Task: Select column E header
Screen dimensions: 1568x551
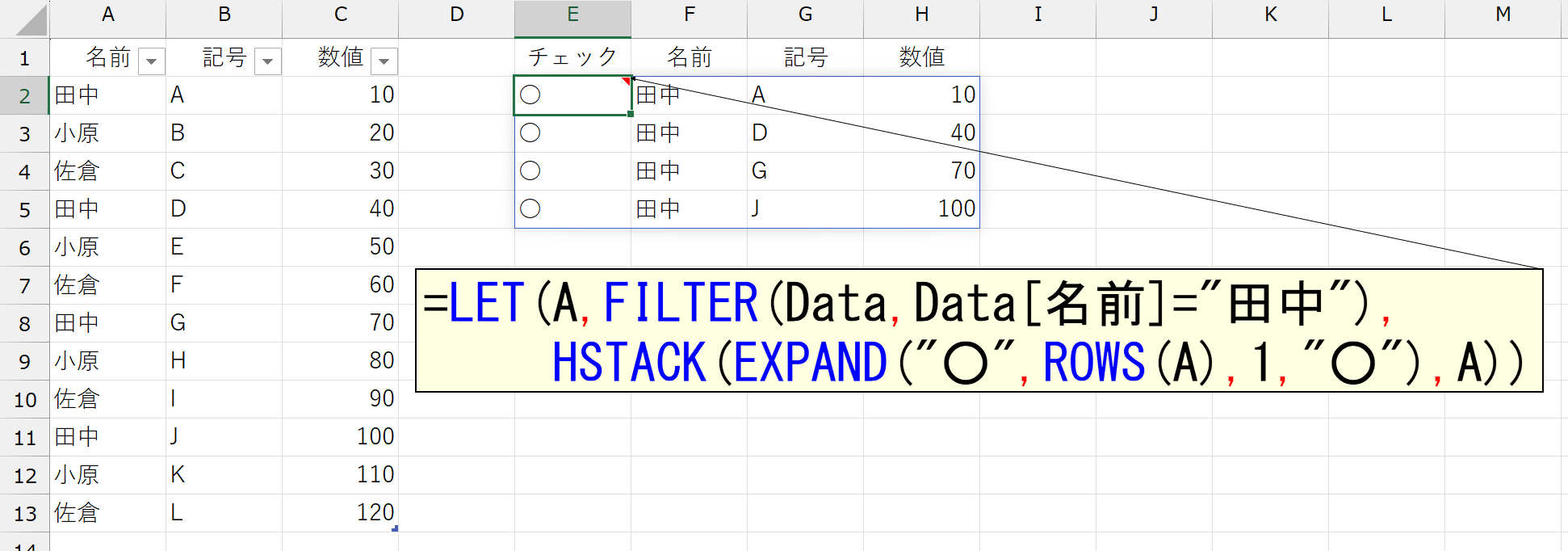Action: coord(572,16)
